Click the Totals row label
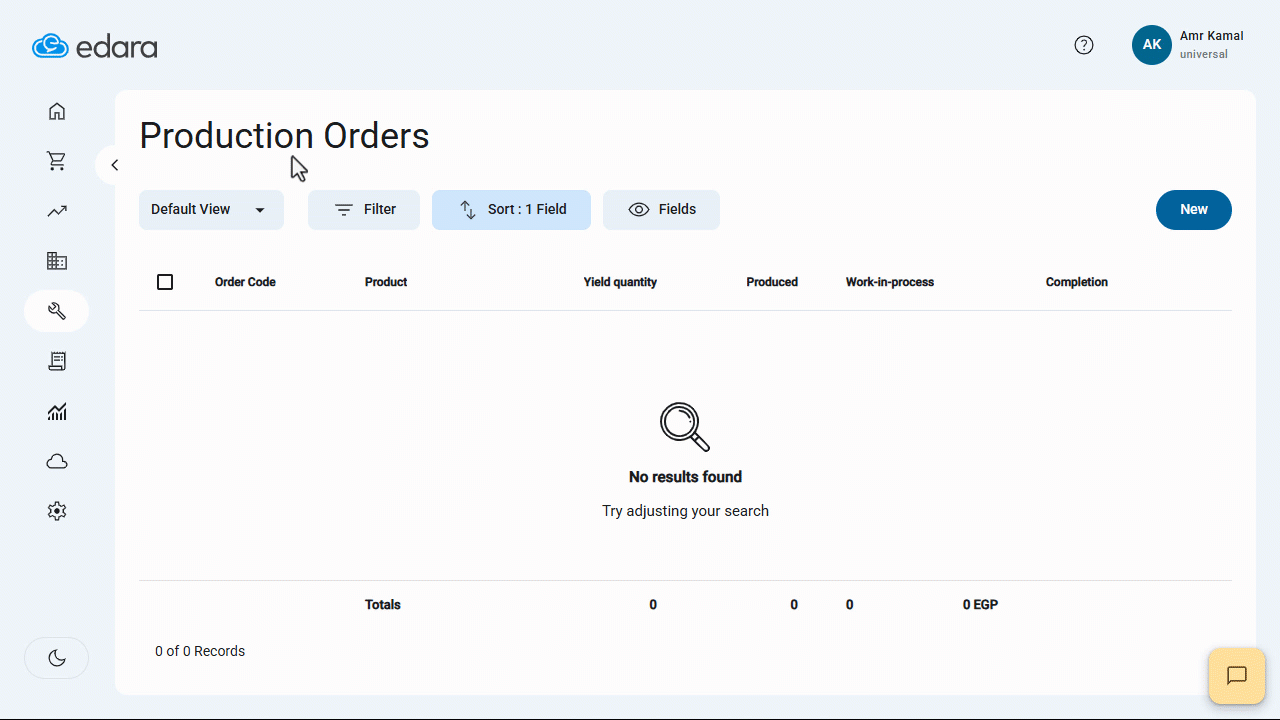The image size is (1280, 720). click(x=383, y=605)
